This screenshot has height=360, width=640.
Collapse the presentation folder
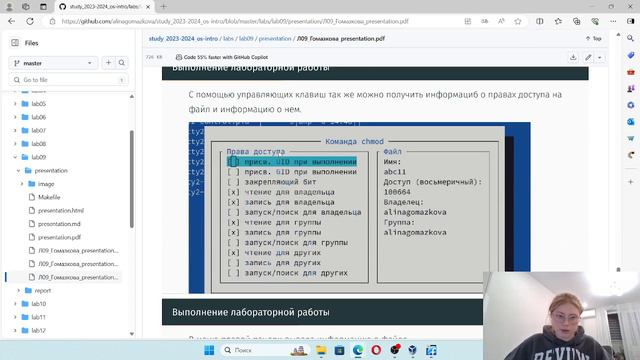(18, 171)
